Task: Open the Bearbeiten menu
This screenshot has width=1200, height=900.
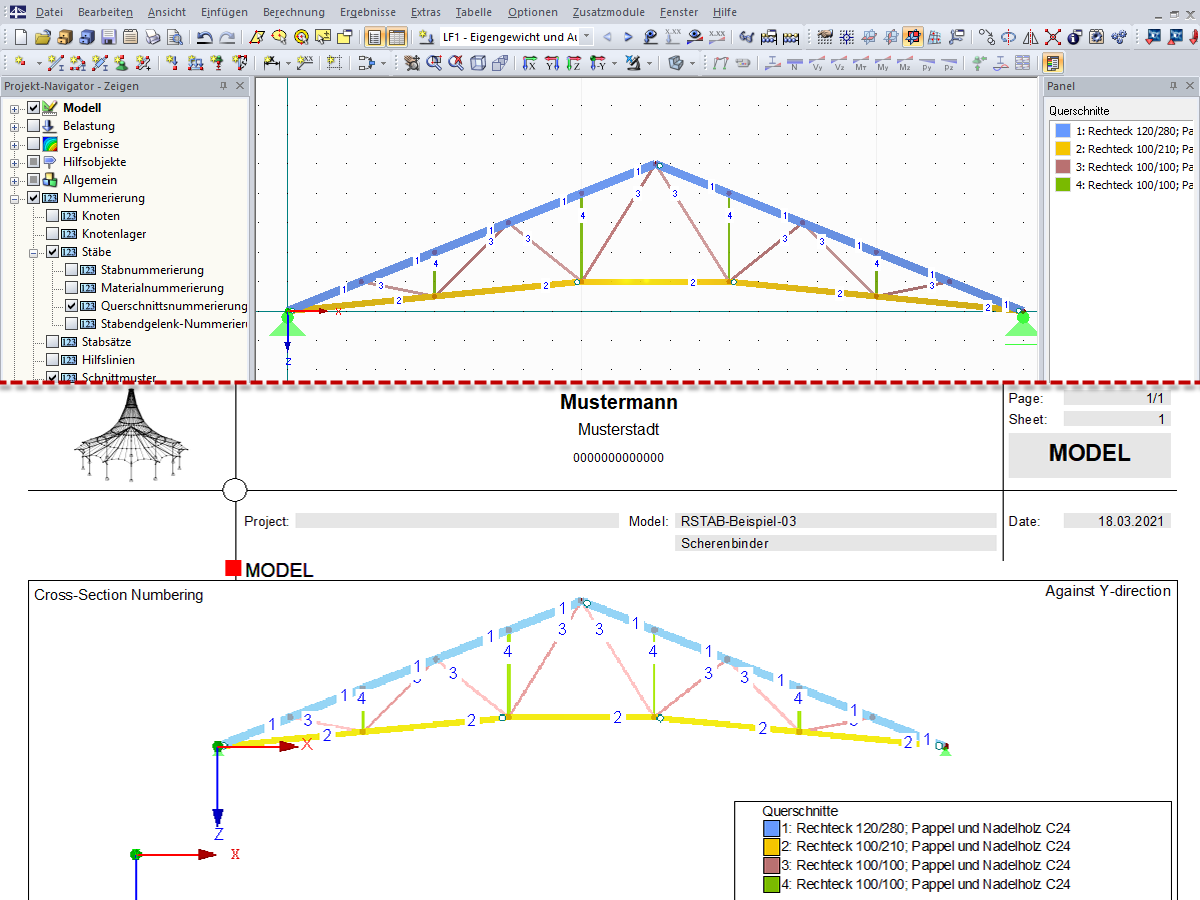Action: tap(104, 12)
